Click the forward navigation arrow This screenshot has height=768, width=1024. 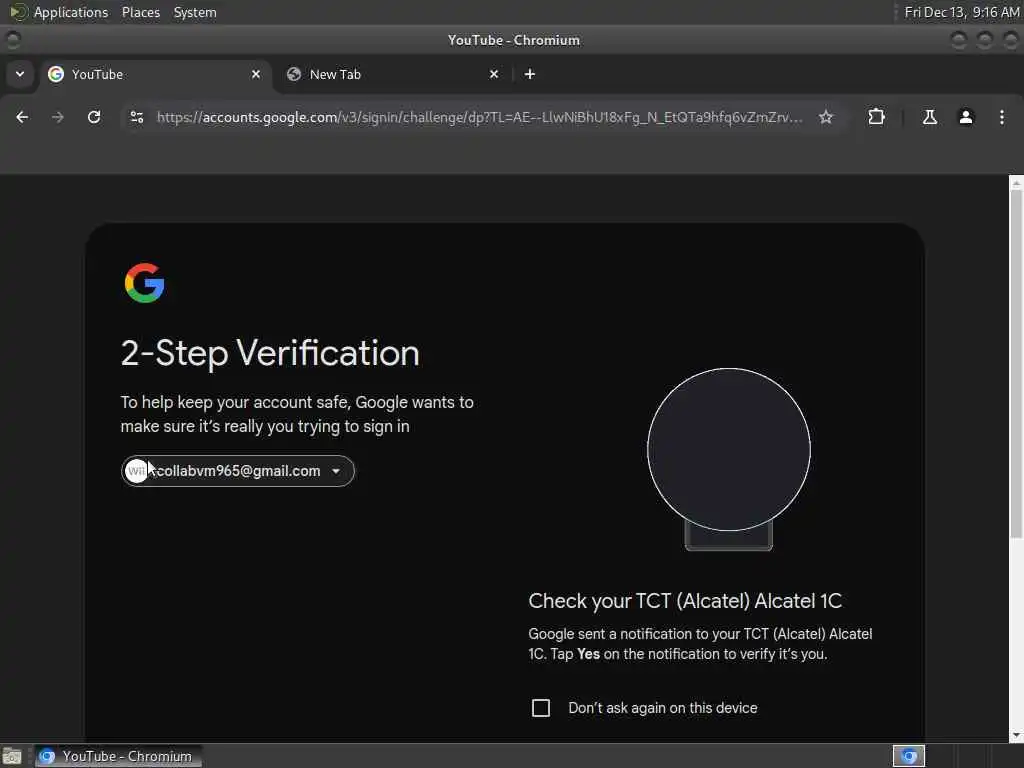(x=58, y=117)
